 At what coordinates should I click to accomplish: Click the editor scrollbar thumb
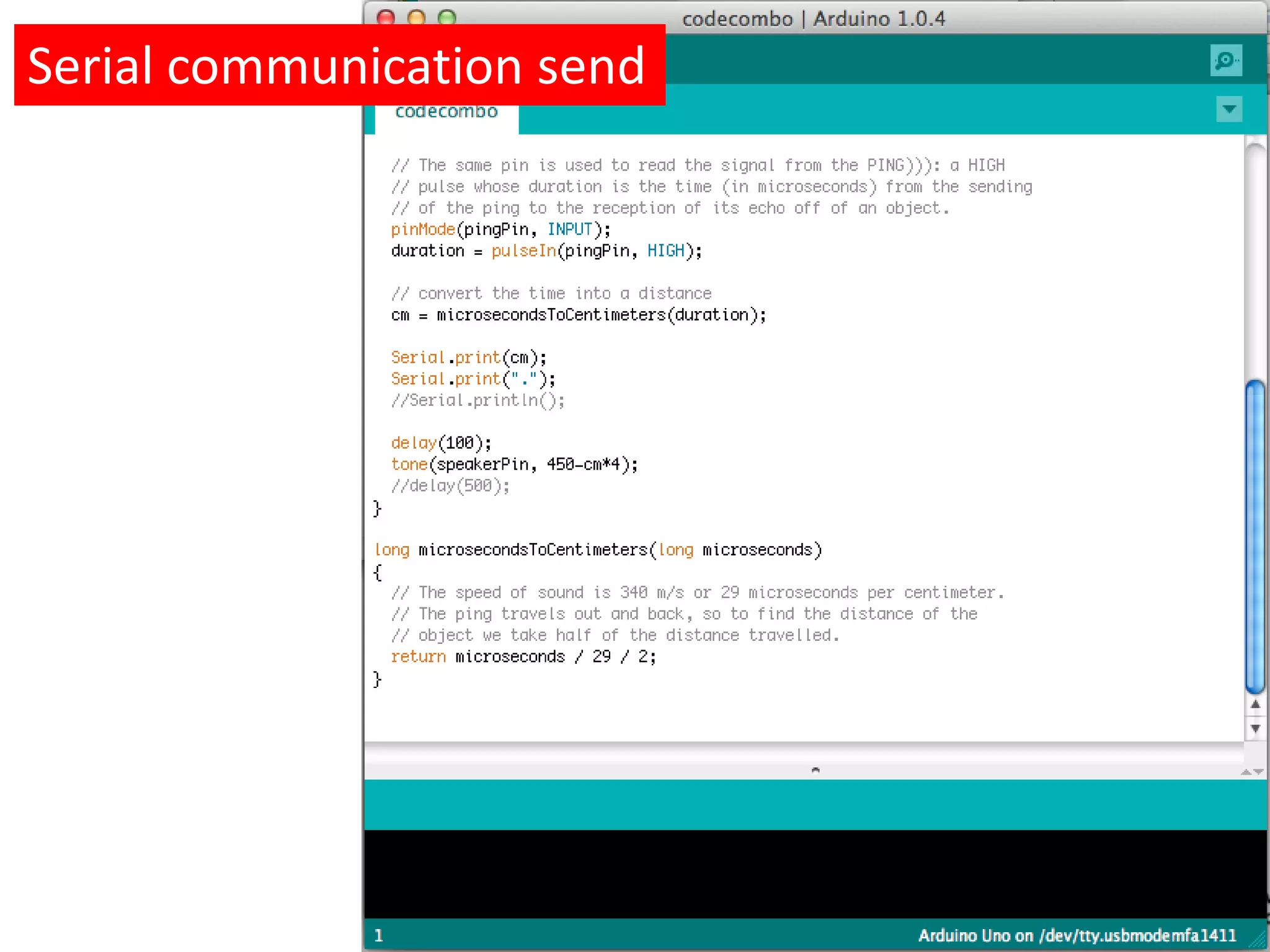click(x=1255, y=536)
